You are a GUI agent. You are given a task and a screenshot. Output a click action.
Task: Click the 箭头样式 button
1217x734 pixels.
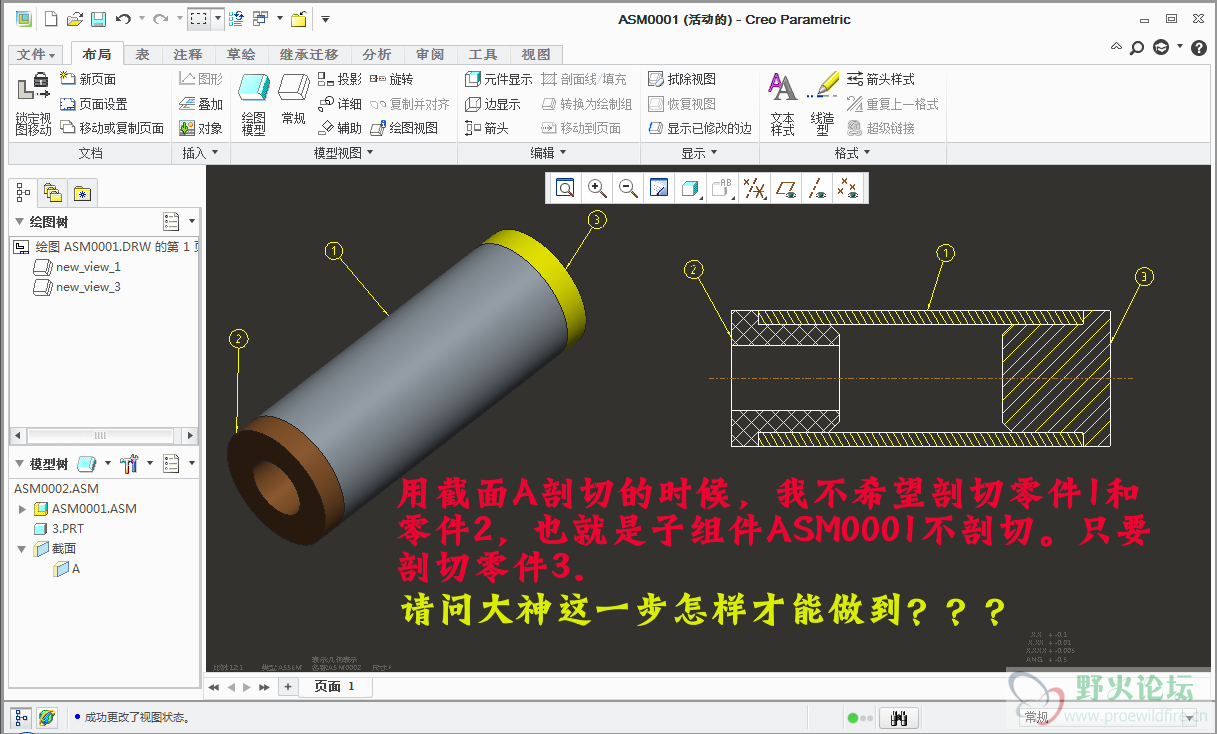click(x=881, y=79)
